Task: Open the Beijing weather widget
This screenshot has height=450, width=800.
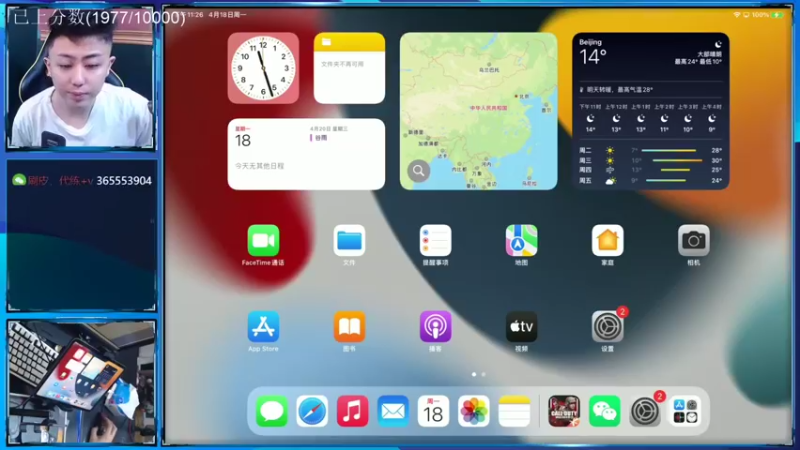Action: [651, 111]
